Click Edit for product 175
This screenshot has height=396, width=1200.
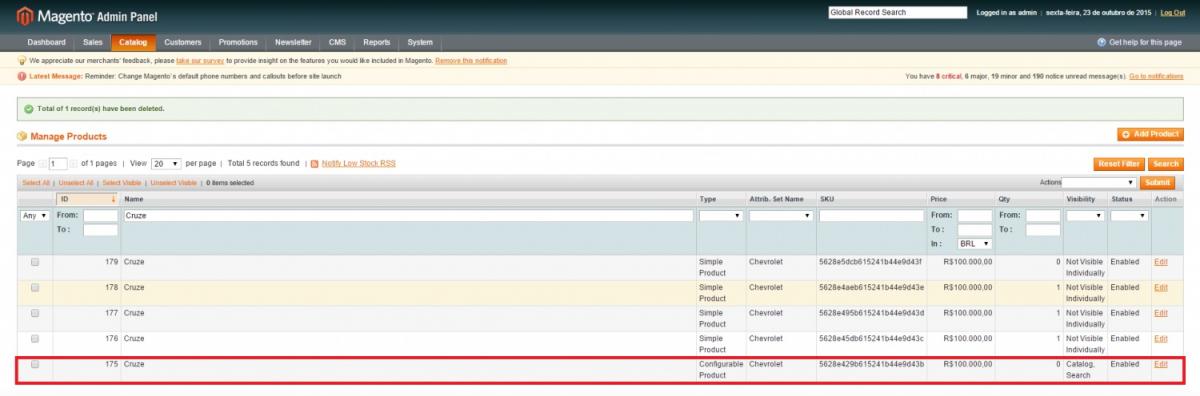click(1160, 364)
